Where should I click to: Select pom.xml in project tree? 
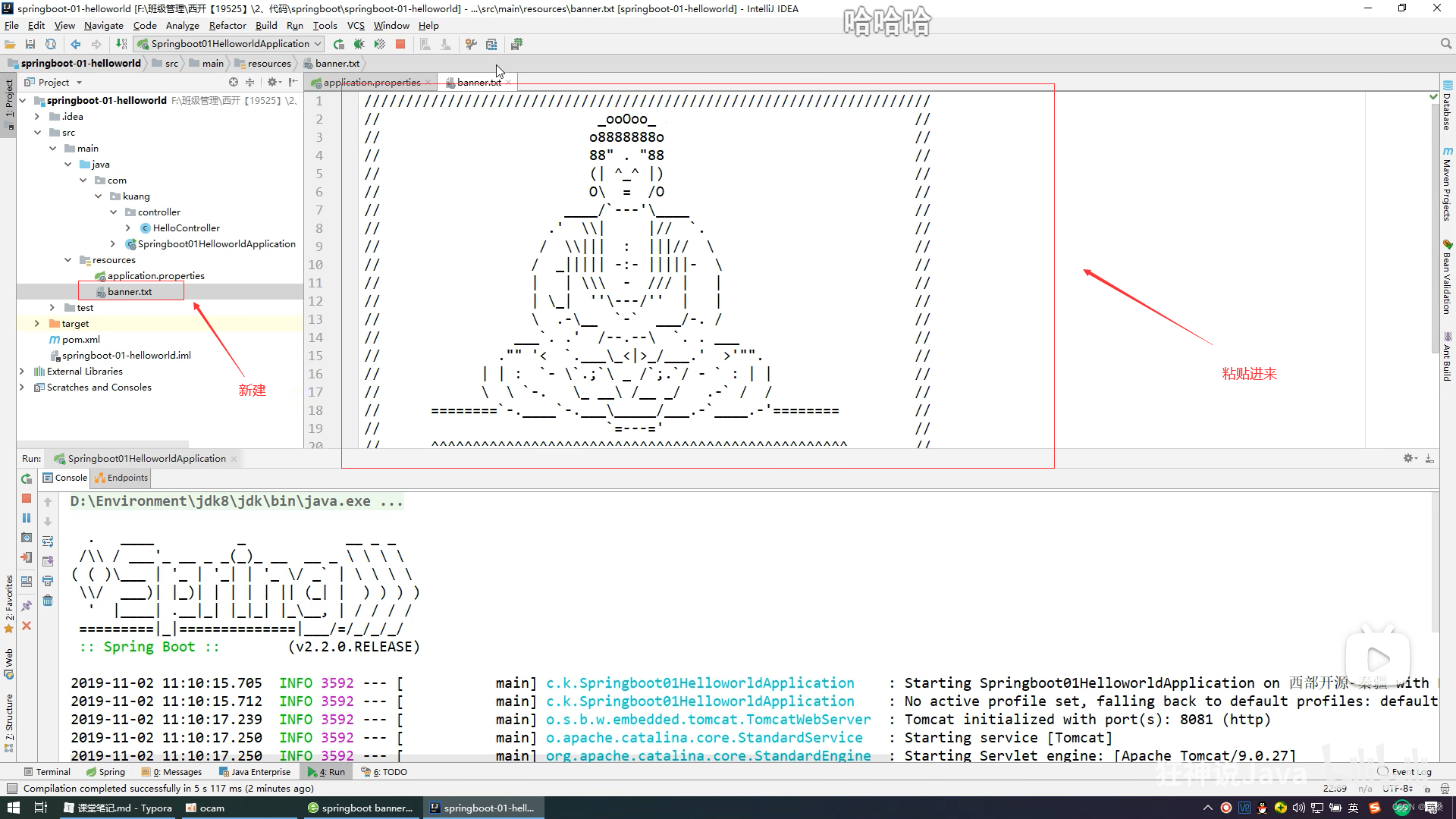pos(80,340)
